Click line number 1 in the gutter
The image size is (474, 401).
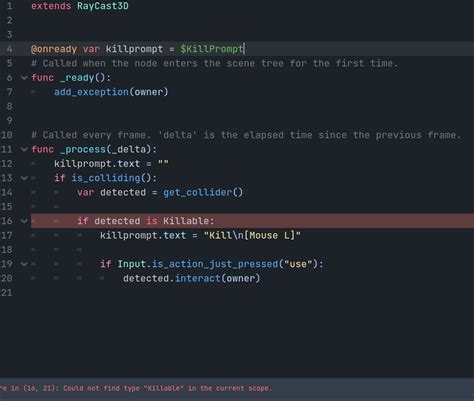[9, 6]
